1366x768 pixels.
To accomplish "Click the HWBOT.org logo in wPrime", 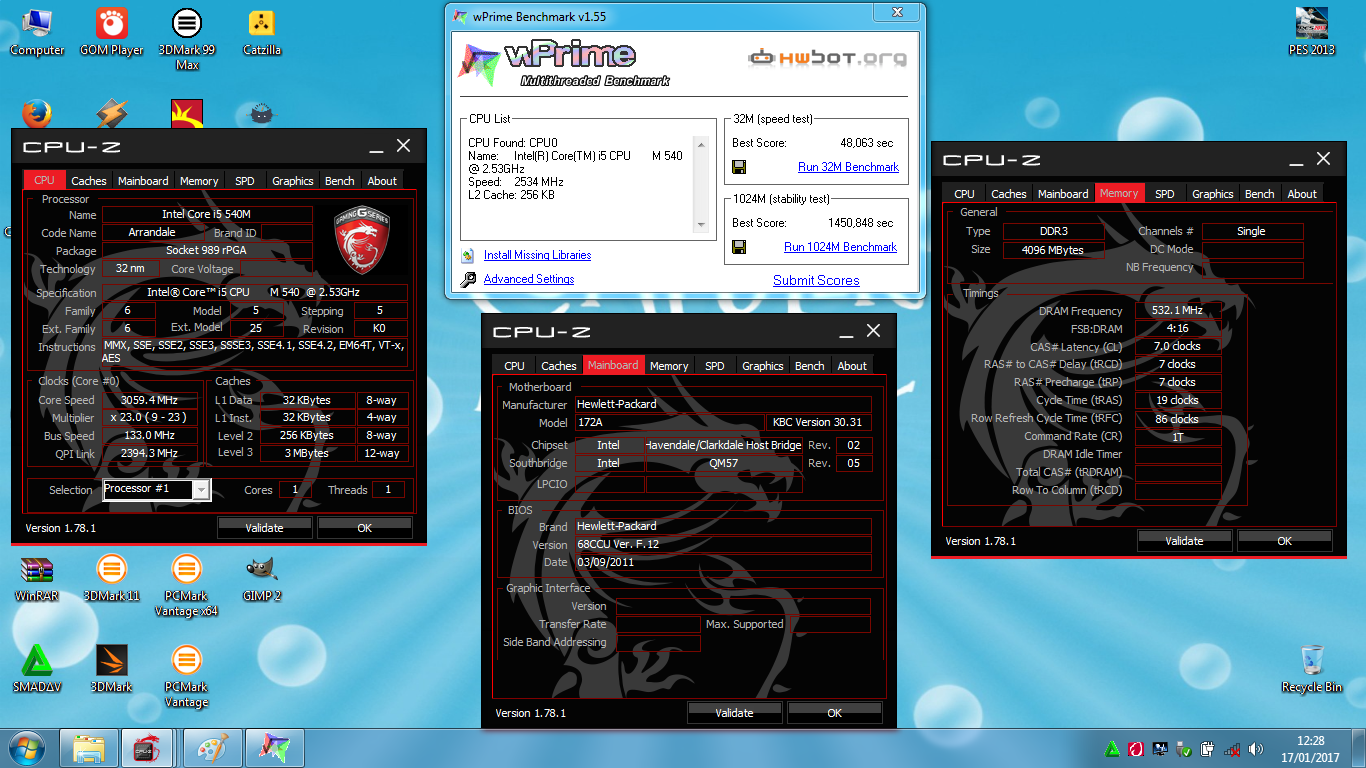I will tap(827, 57).
